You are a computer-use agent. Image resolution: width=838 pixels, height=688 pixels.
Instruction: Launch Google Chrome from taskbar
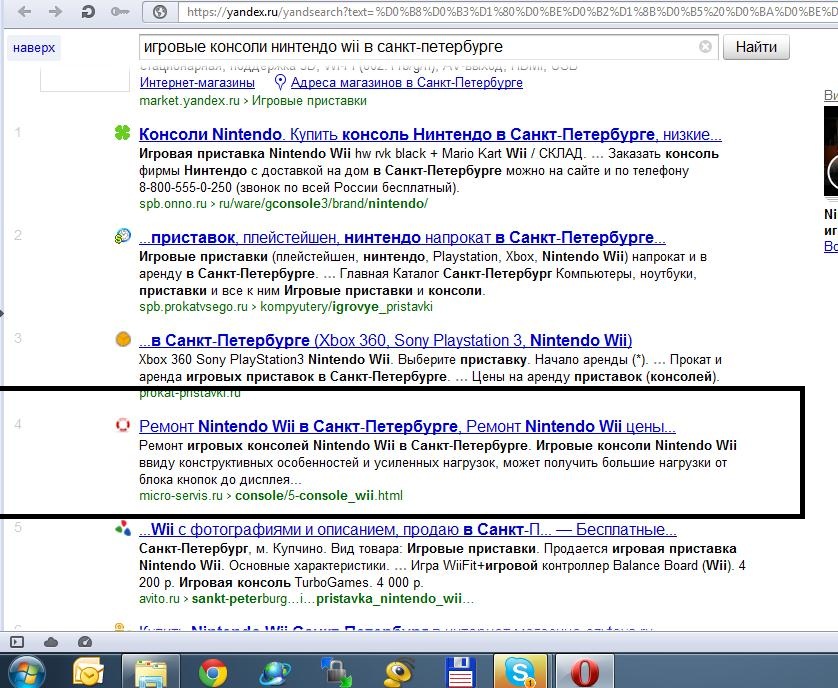click(213, 673)
